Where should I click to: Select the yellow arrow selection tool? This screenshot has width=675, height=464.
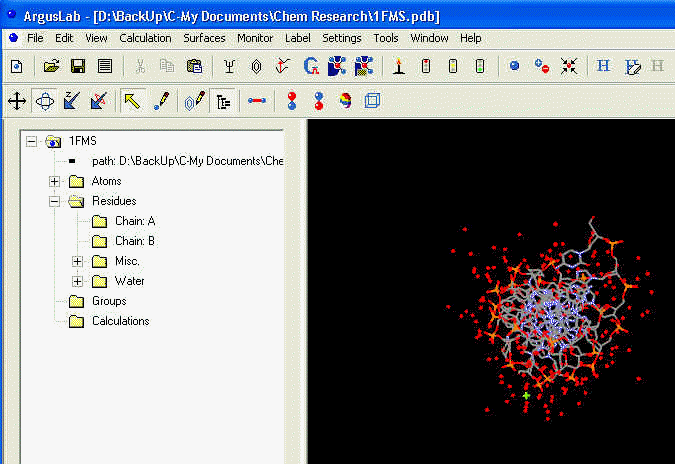131,100
